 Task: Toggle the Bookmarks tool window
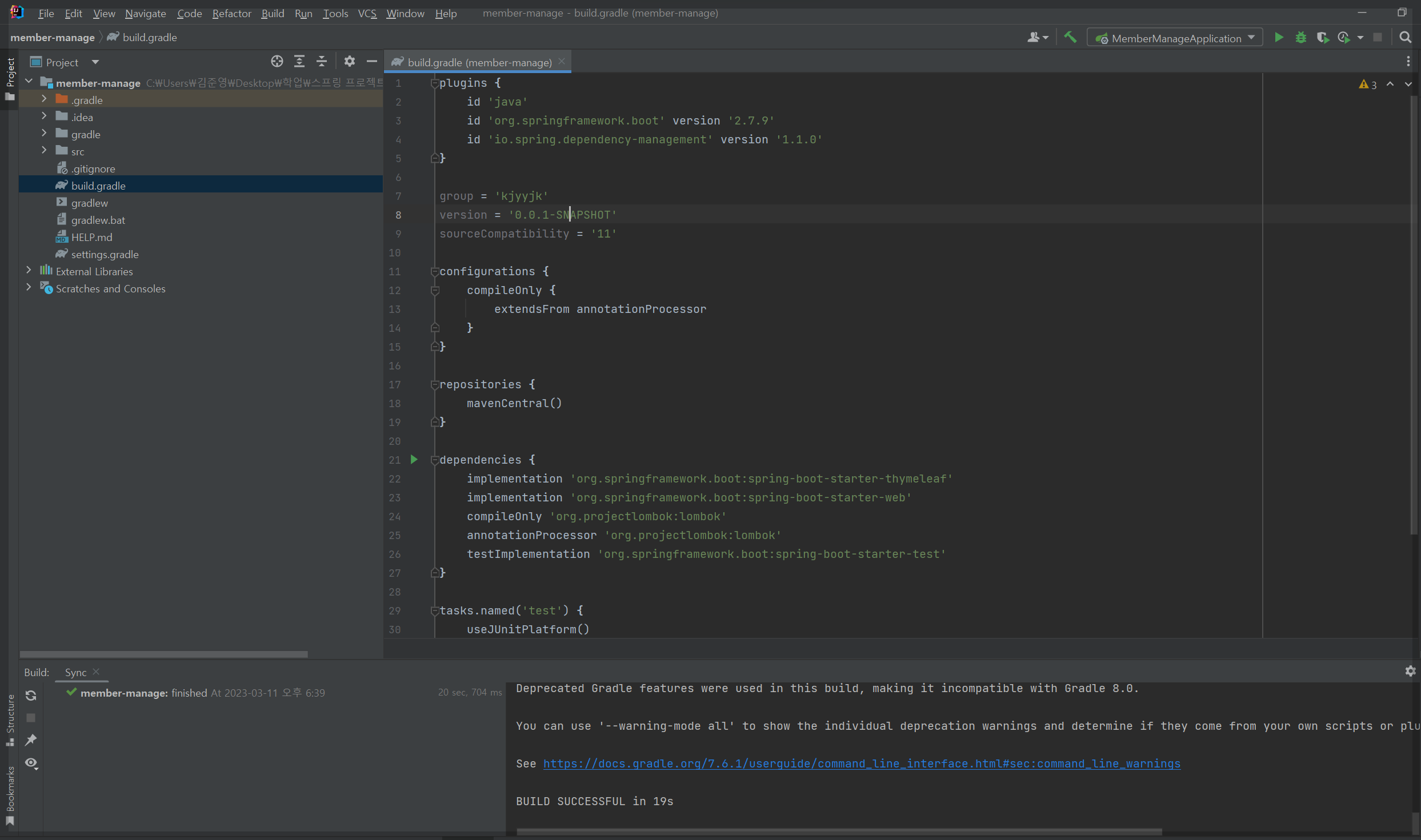pyautogui.click(x=10, y=795)
